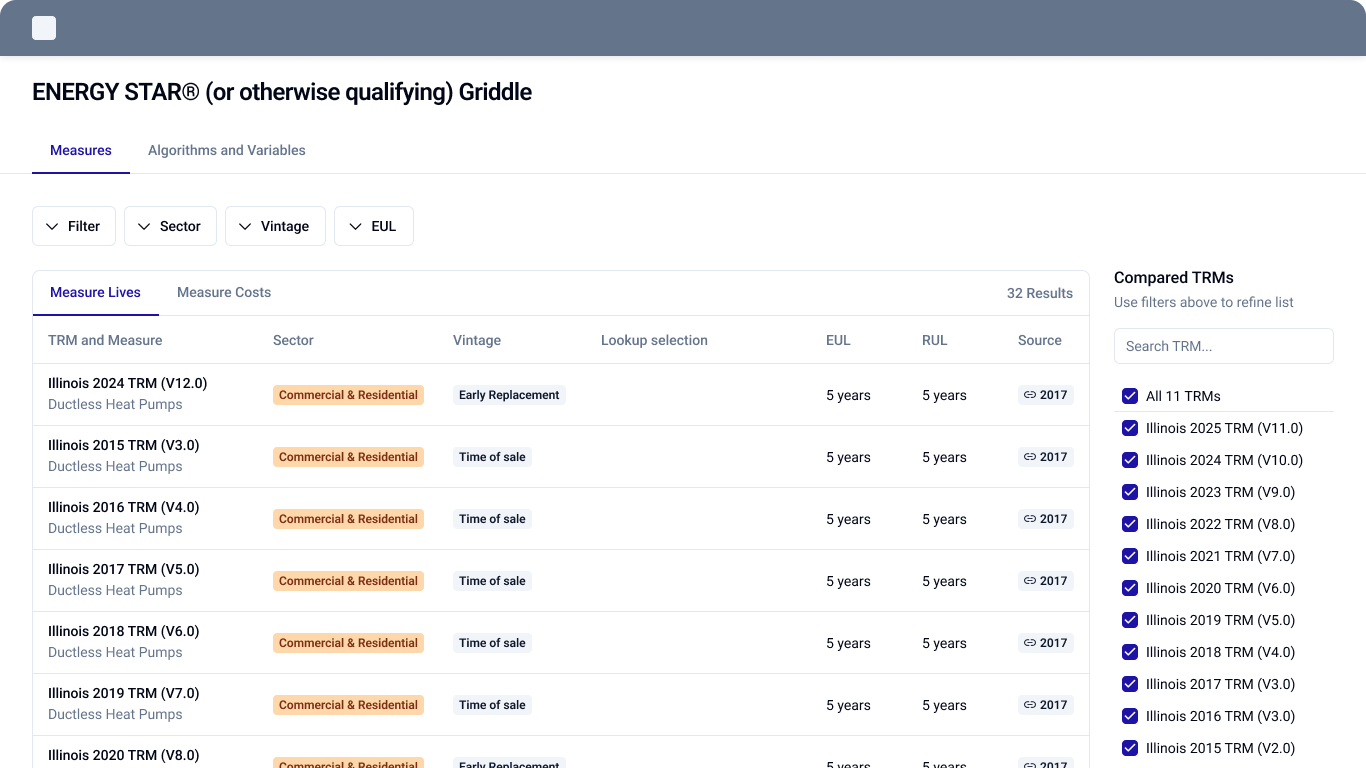1366x768 pixels.
Task: Select the Measures tab
Action: (81, 150)
